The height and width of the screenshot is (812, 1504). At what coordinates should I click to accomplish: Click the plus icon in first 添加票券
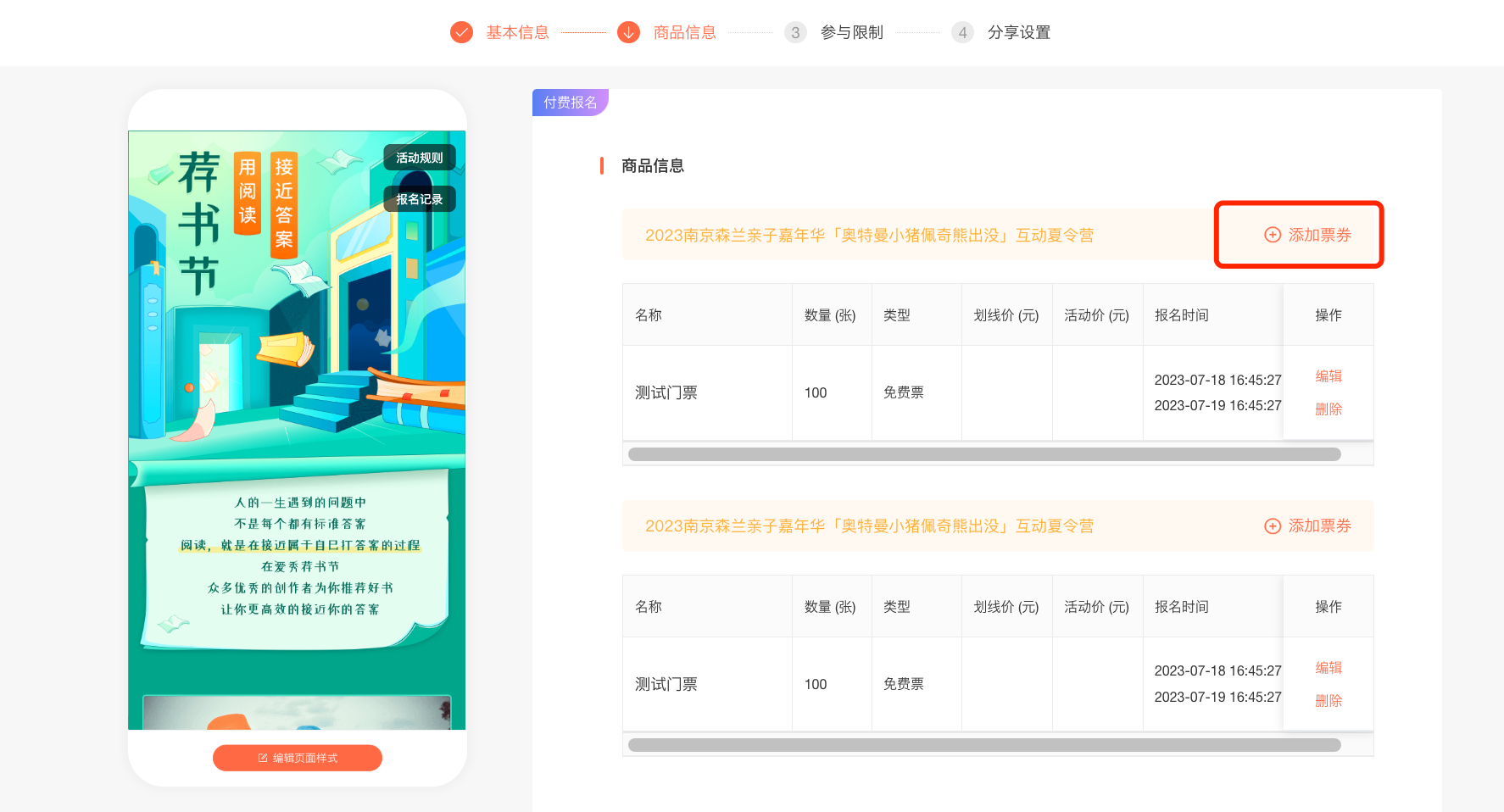click(x=1272, y=235)
